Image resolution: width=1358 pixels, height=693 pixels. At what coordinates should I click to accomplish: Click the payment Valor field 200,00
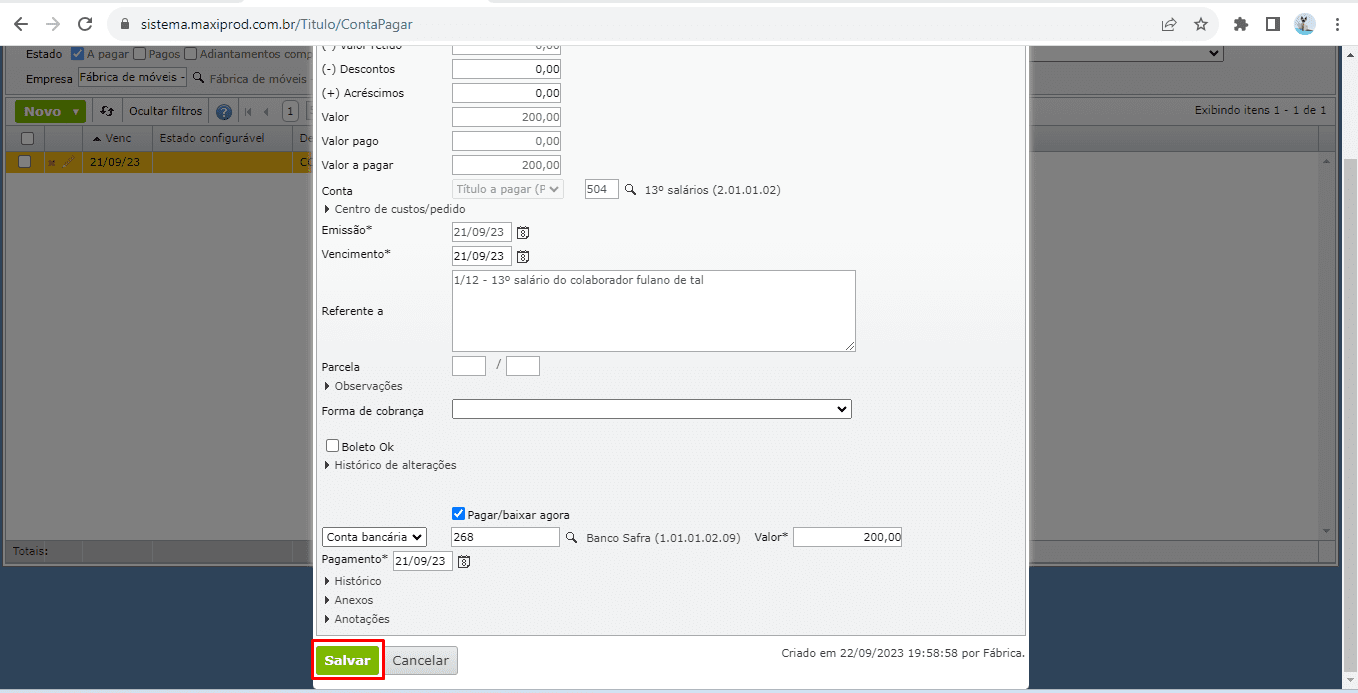click(848, 537)
